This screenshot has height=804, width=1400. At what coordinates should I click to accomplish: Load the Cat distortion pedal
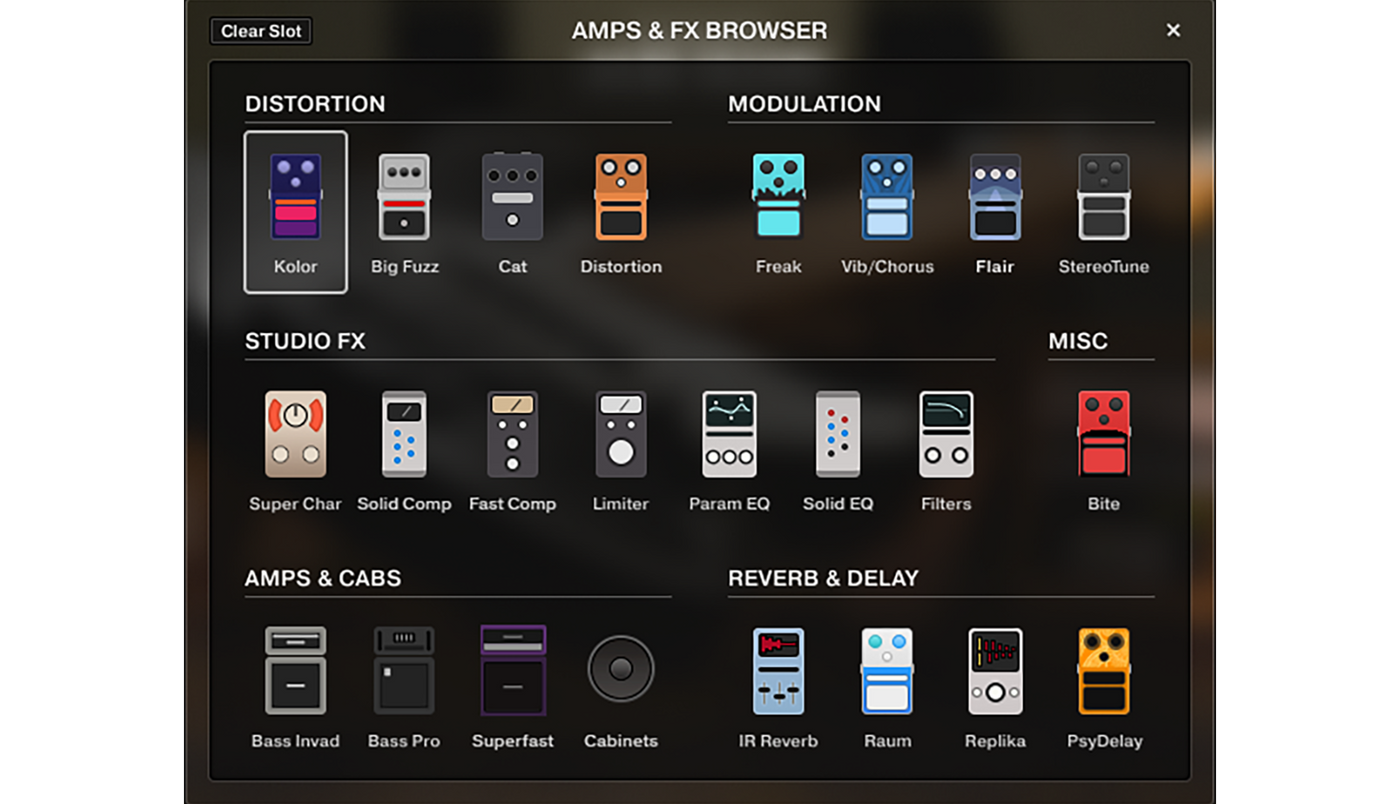[513, 212]
